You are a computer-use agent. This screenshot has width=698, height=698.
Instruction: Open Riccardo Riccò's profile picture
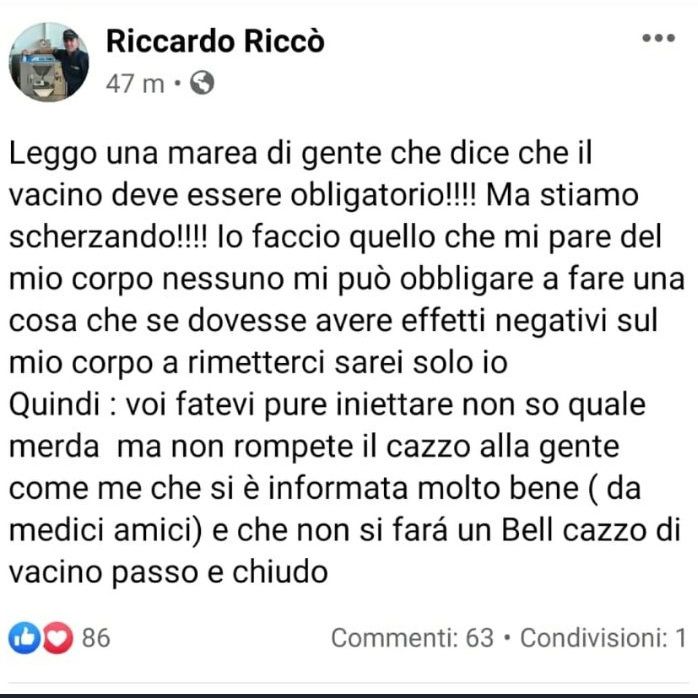pos(49,62)
